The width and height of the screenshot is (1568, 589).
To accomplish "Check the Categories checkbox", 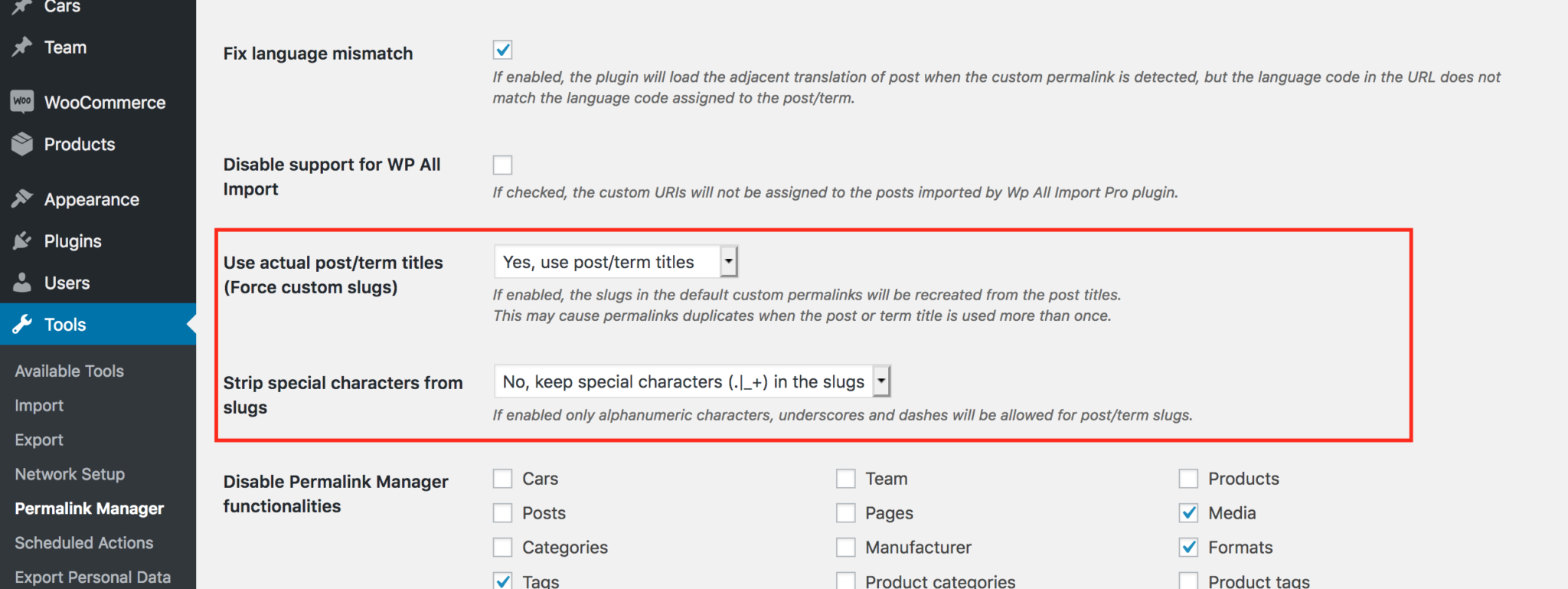I will pos(502,548).
